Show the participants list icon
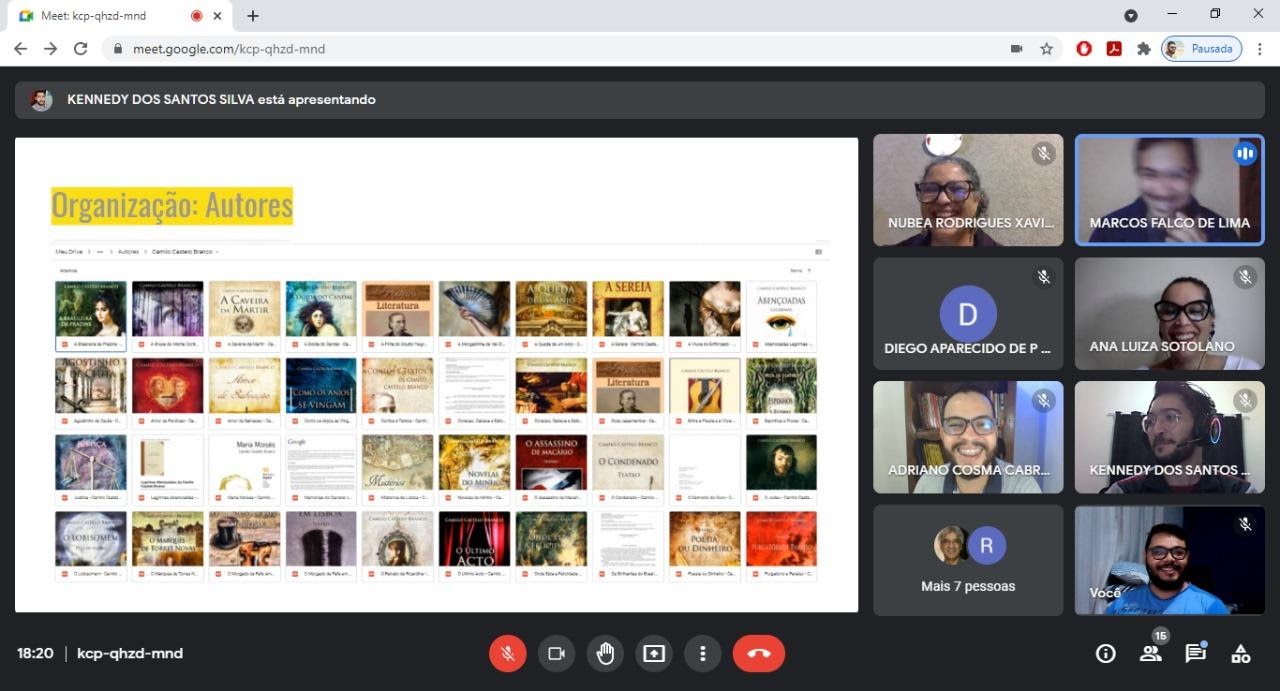 tap(1150, 653)
